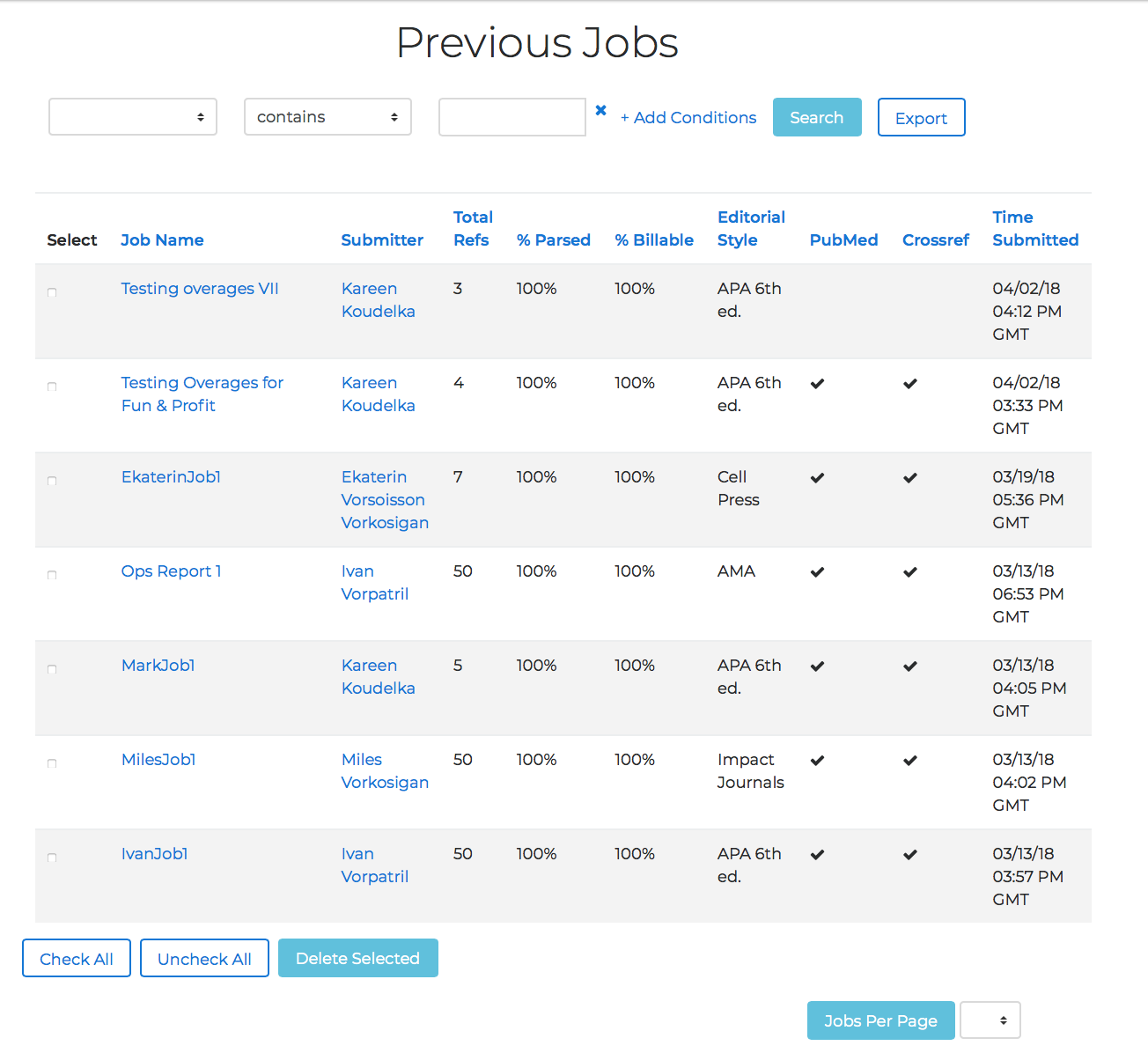Sort by % Parsed column header
This screenshot has height=1053, width=1148.
click(553, 240)
